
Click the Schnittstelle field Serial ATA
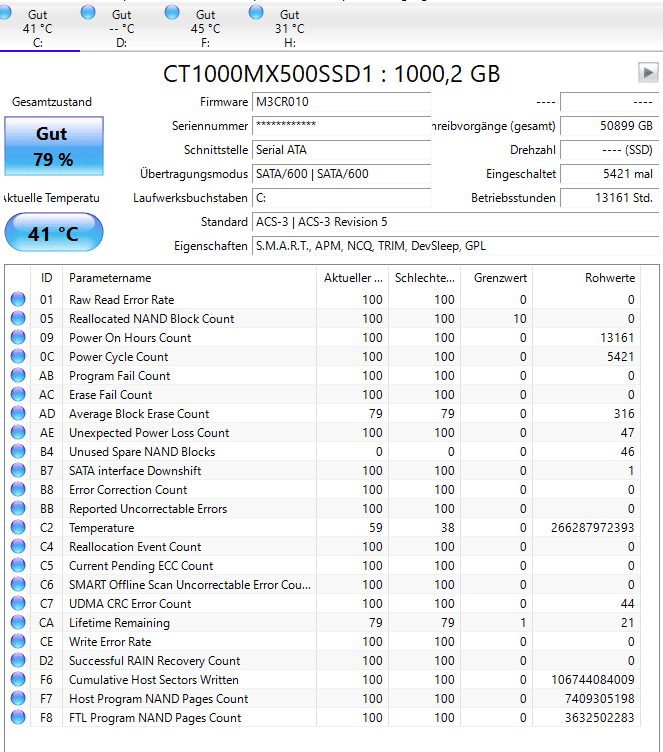(342, 150)
